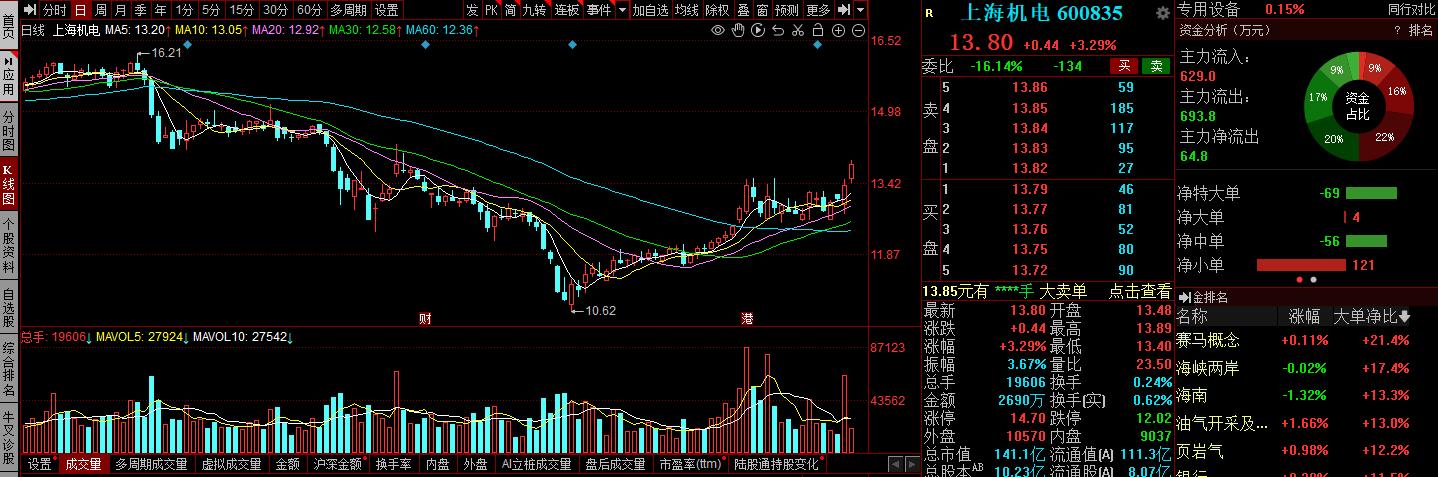Toggle the 连板 indicator

(x=567, y=10)
